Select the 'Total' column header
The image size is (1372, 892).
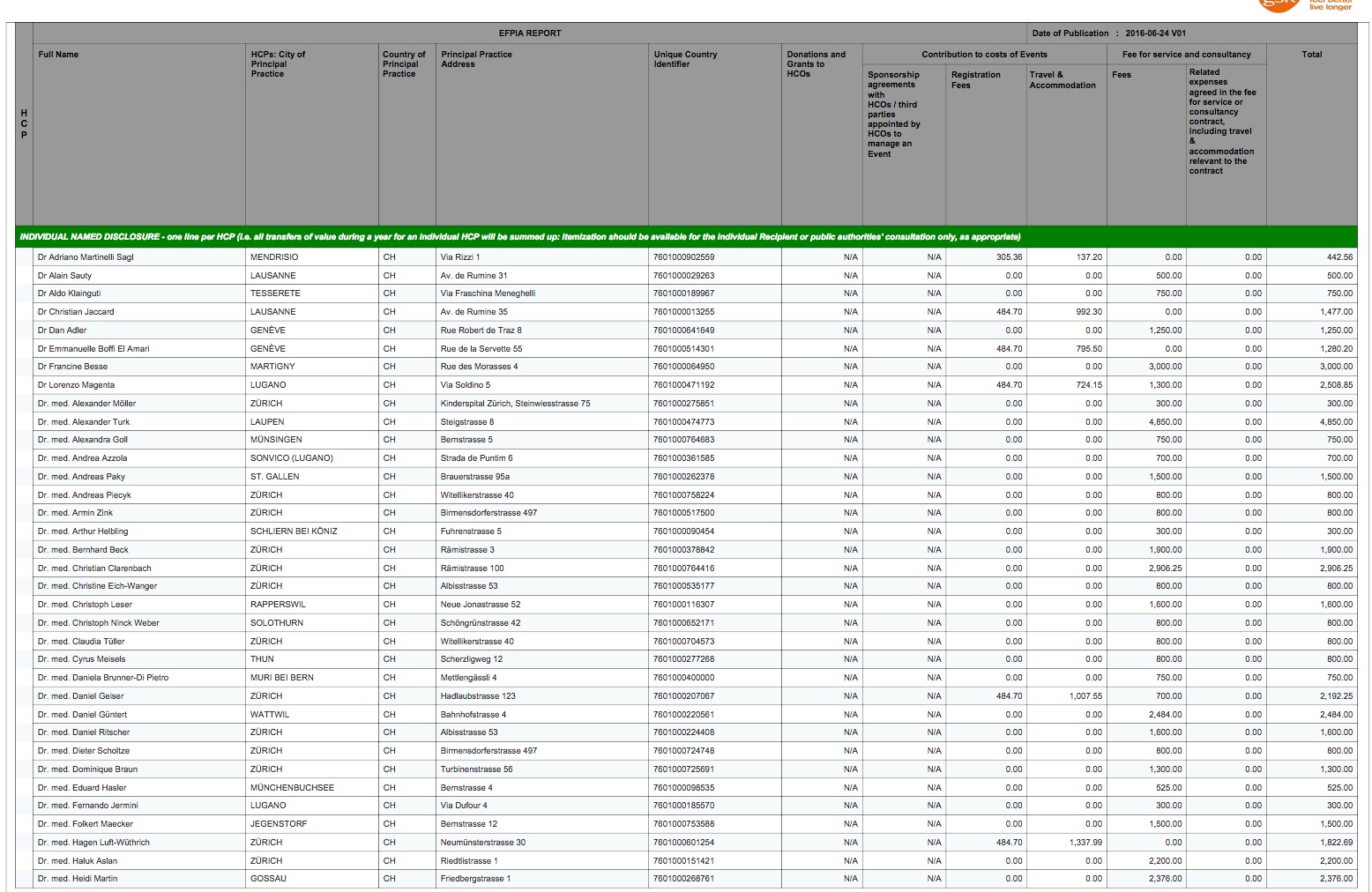coord(1311,55)
